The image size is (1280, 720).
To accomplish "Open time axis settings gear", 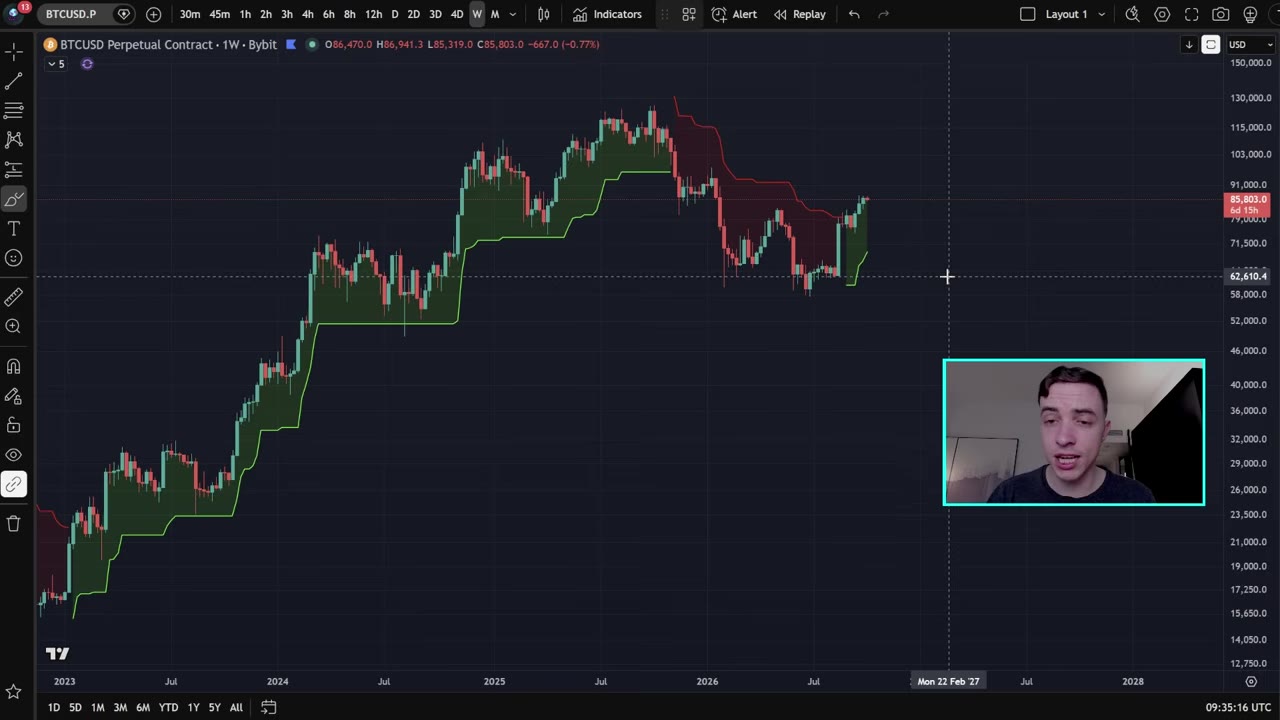I will tap(1251, 681).
